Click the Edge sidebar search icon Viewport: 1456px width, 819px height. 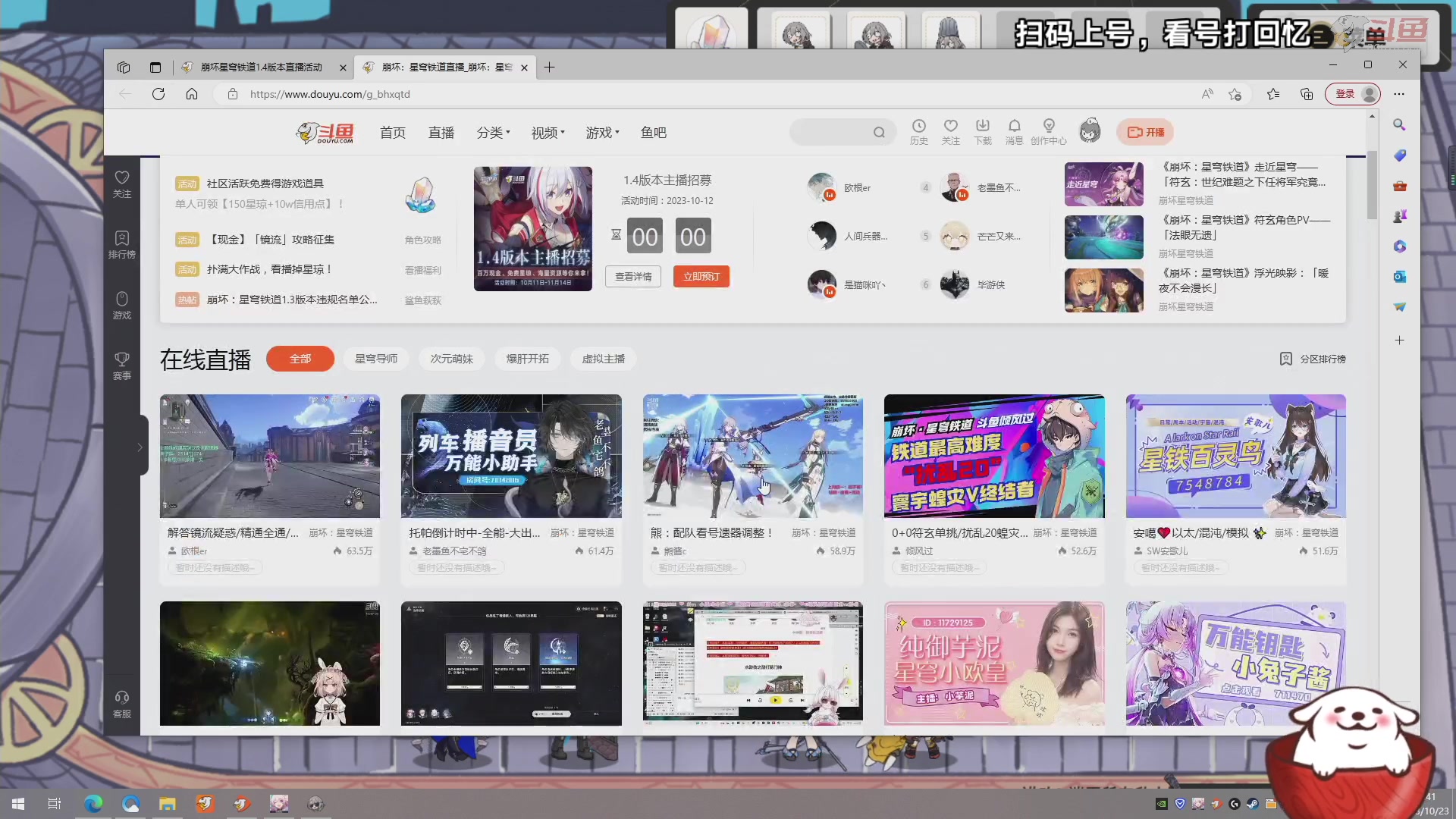point(1400,124)
